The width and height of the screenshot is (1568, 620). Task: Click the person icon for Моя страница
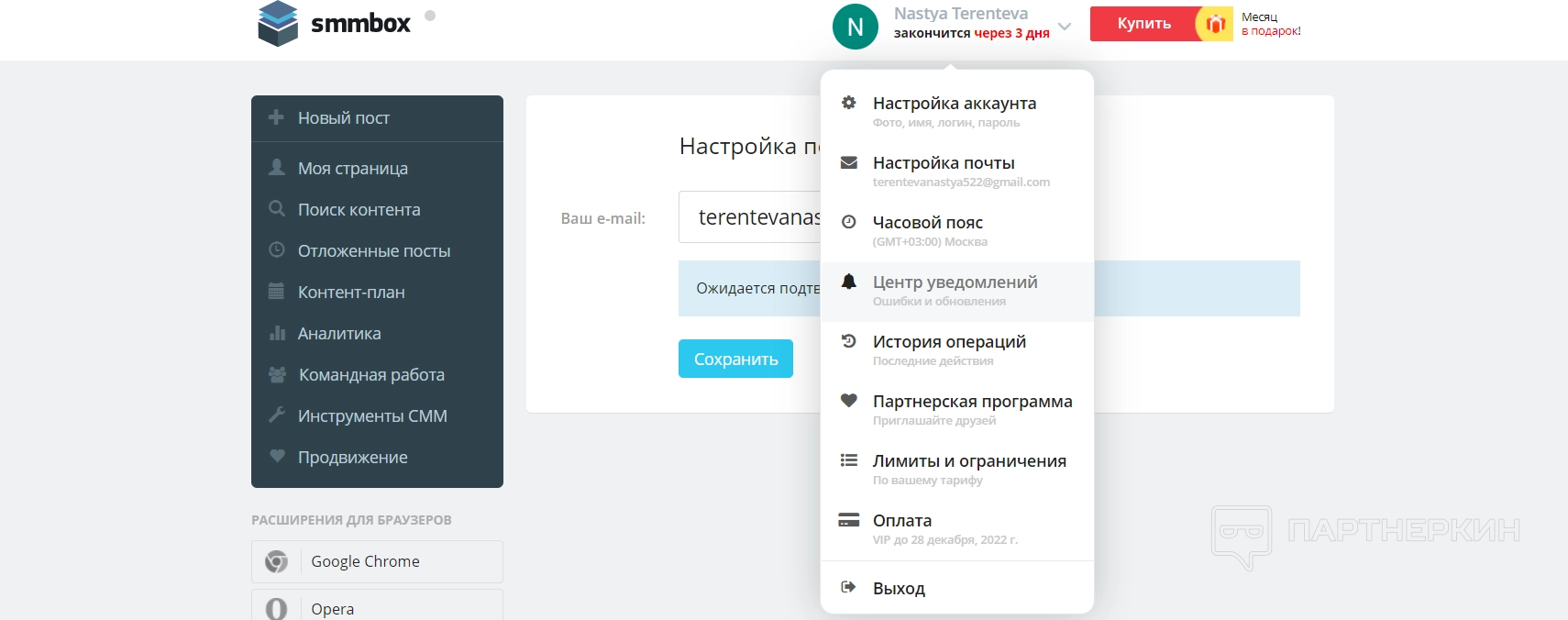click(x=277, y=167)
